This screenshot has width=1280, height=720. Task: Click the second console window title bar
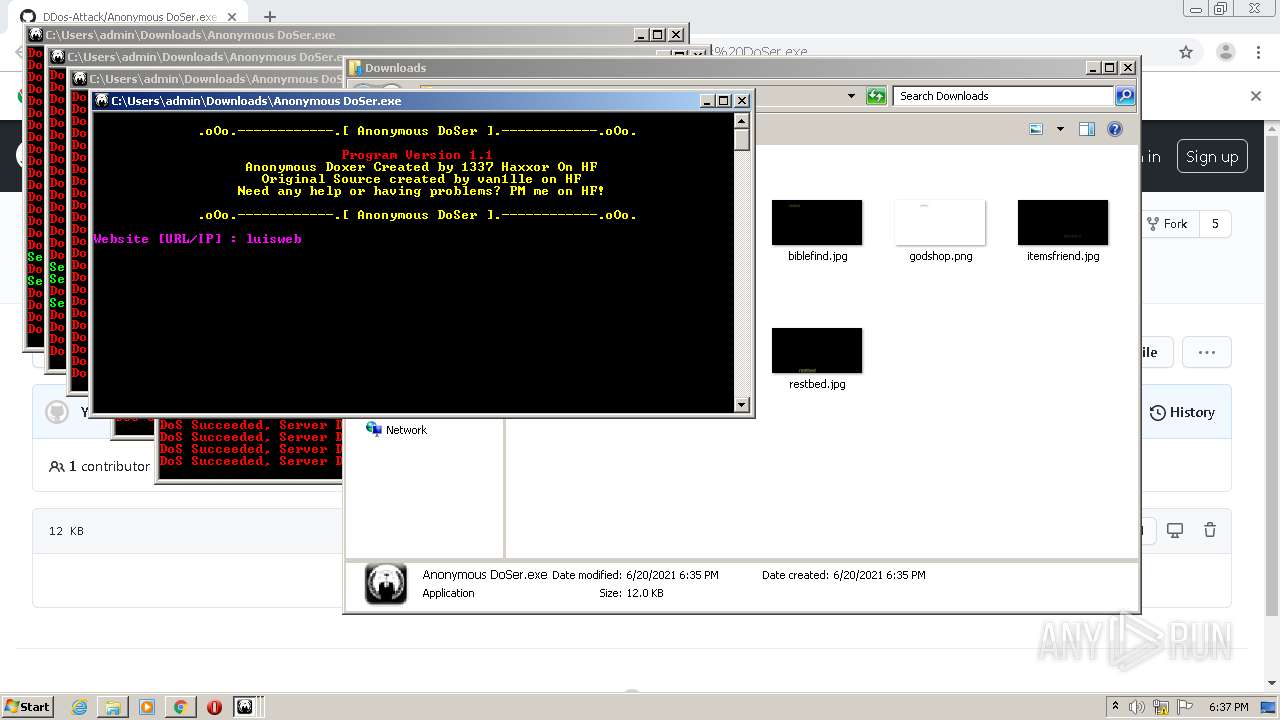click(x=200, y=57)
